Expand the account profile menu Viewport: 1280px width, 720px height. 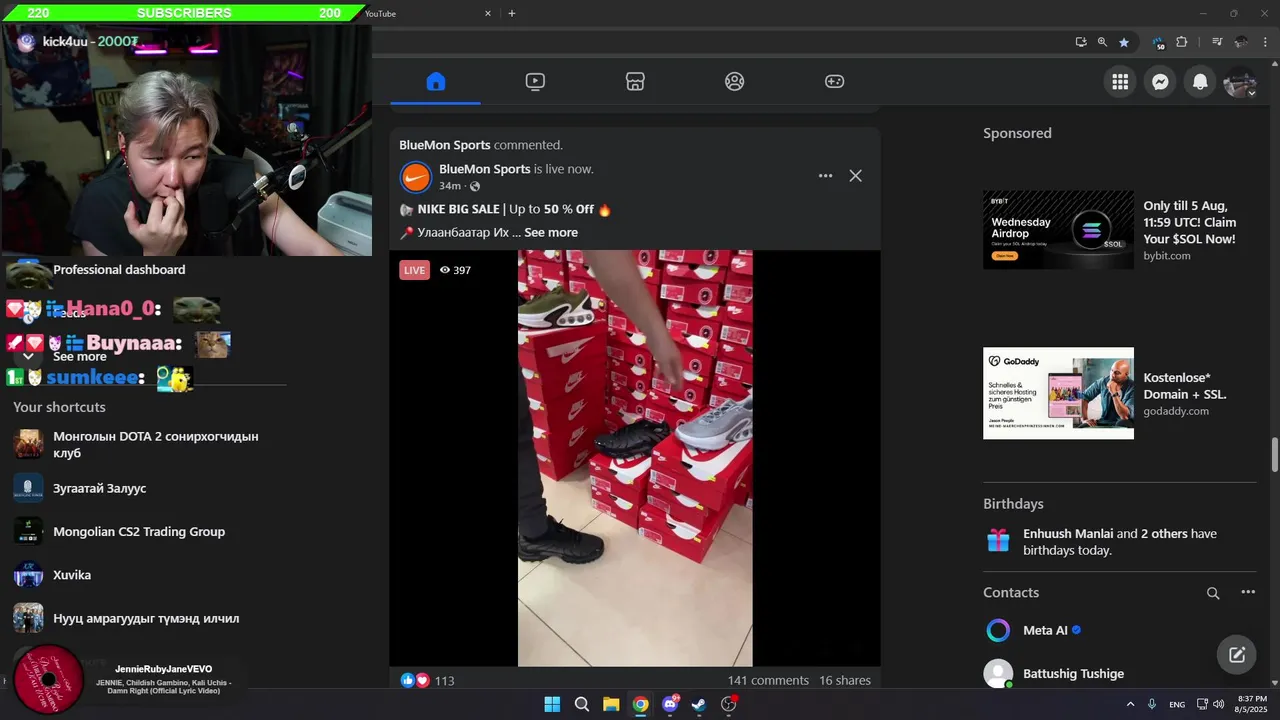coord(1240,82)
